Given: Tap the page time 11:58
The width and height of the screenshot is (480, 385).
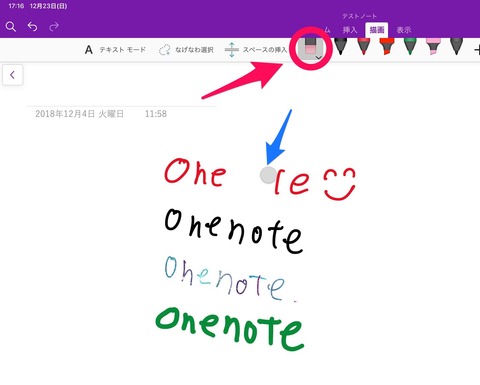Looking at the screenshot, I should pos(156,114).
